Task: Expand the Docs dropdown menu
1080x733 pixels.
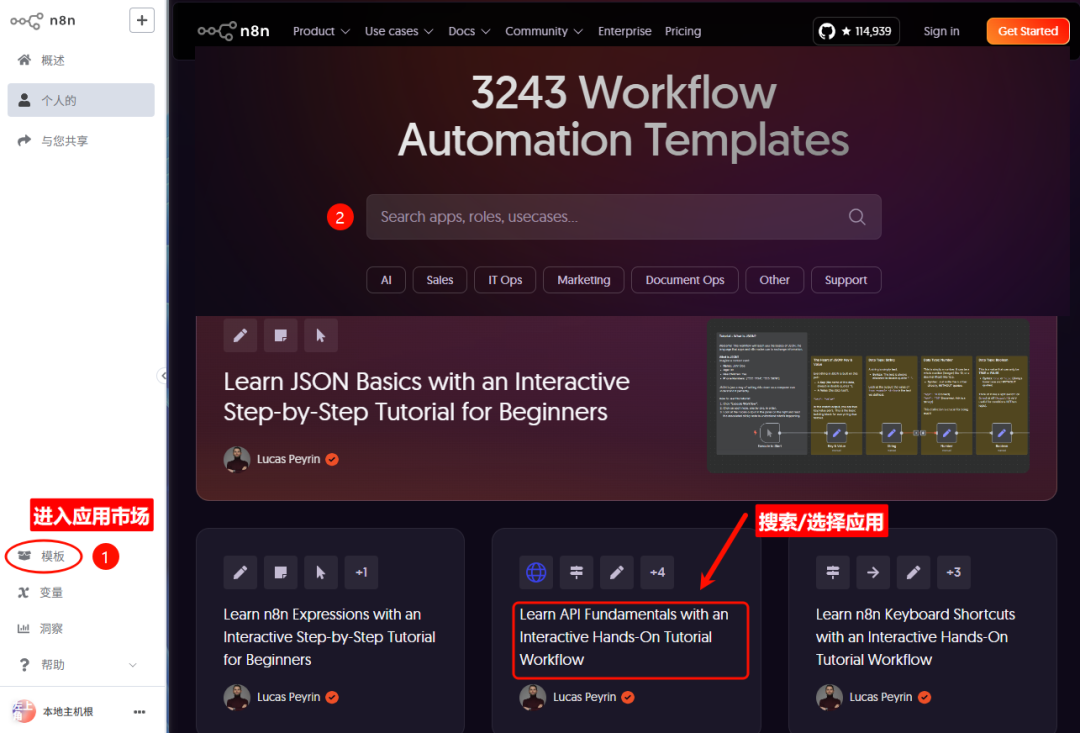Action: (469, 31)
